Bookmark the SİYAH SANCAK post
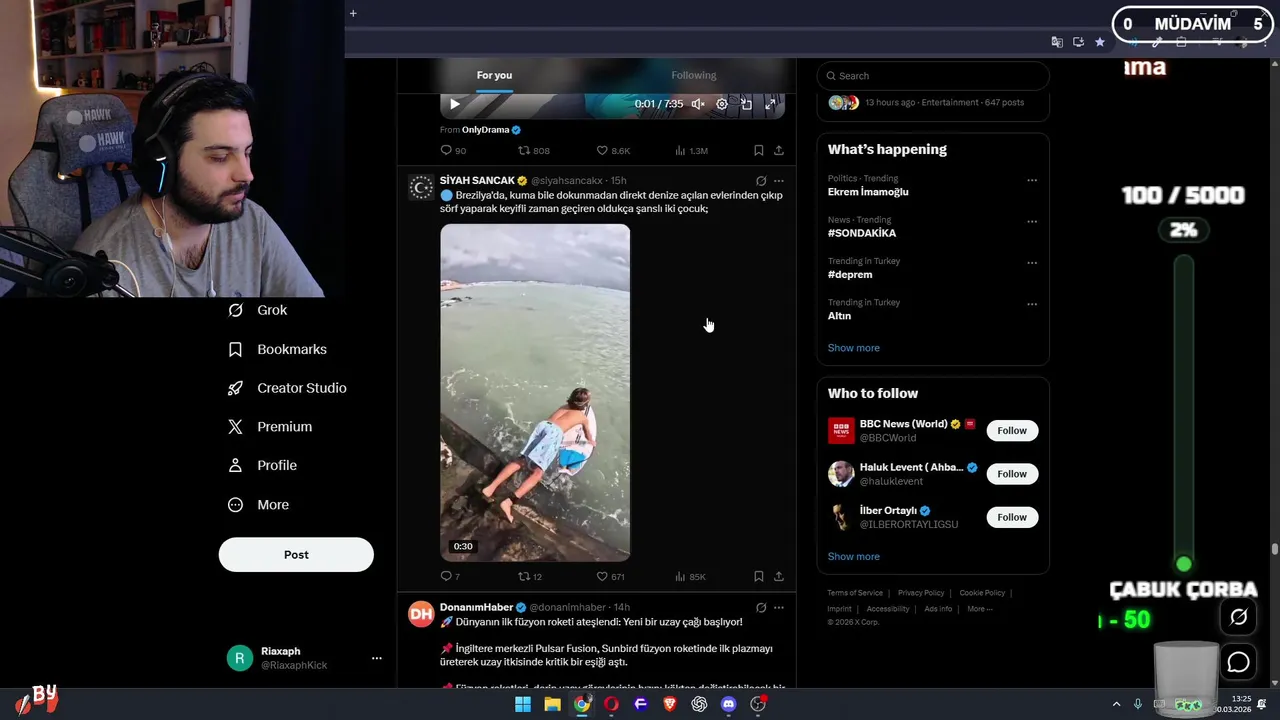Viewport: 1280px width, 720px height. click(759, 576)
